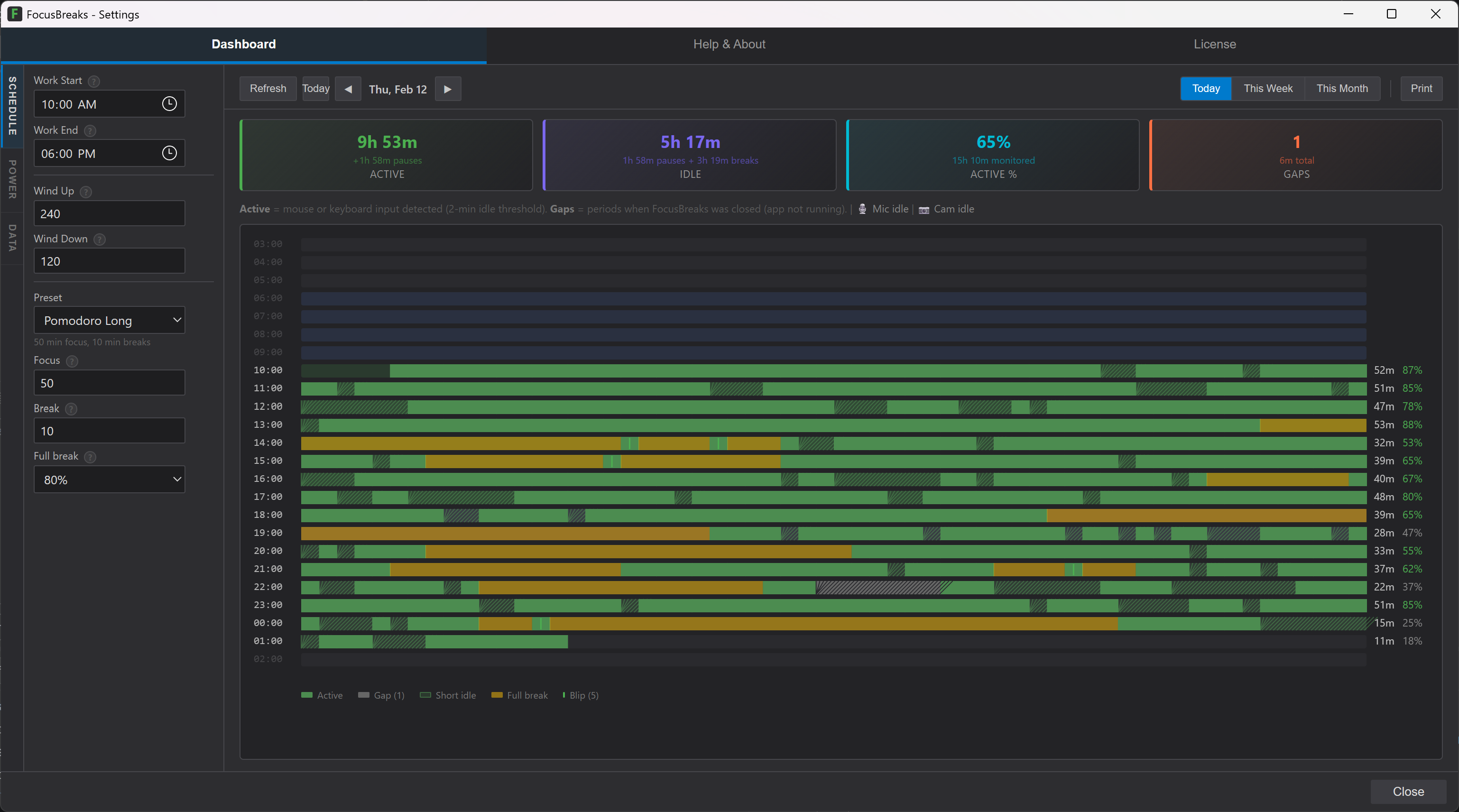This screenshot has height=812, width=1459.
Task: Switch view to This Week
Action: coord(1268,88)
